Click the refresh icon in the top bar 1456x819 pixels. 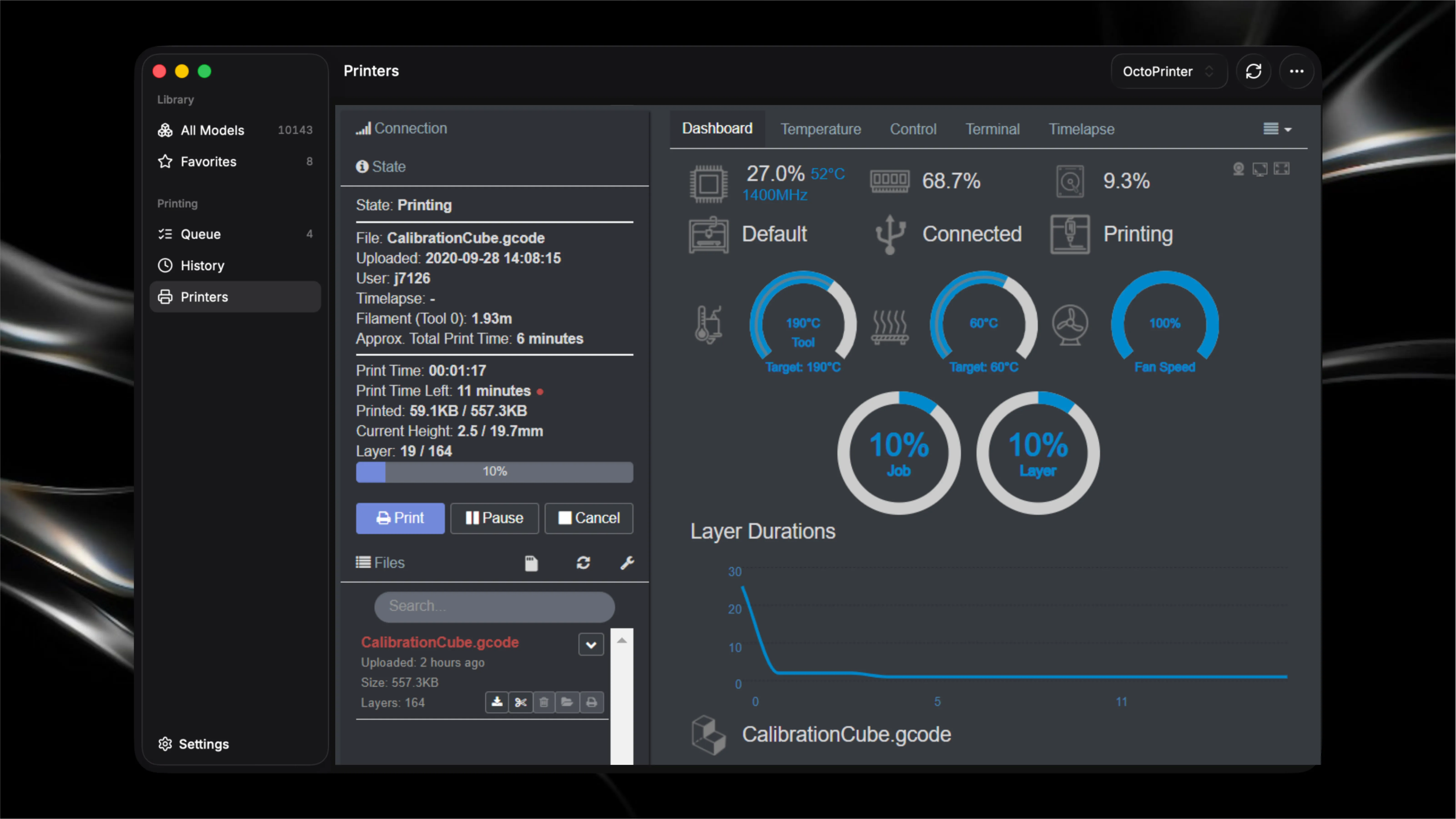(1253, 71)
